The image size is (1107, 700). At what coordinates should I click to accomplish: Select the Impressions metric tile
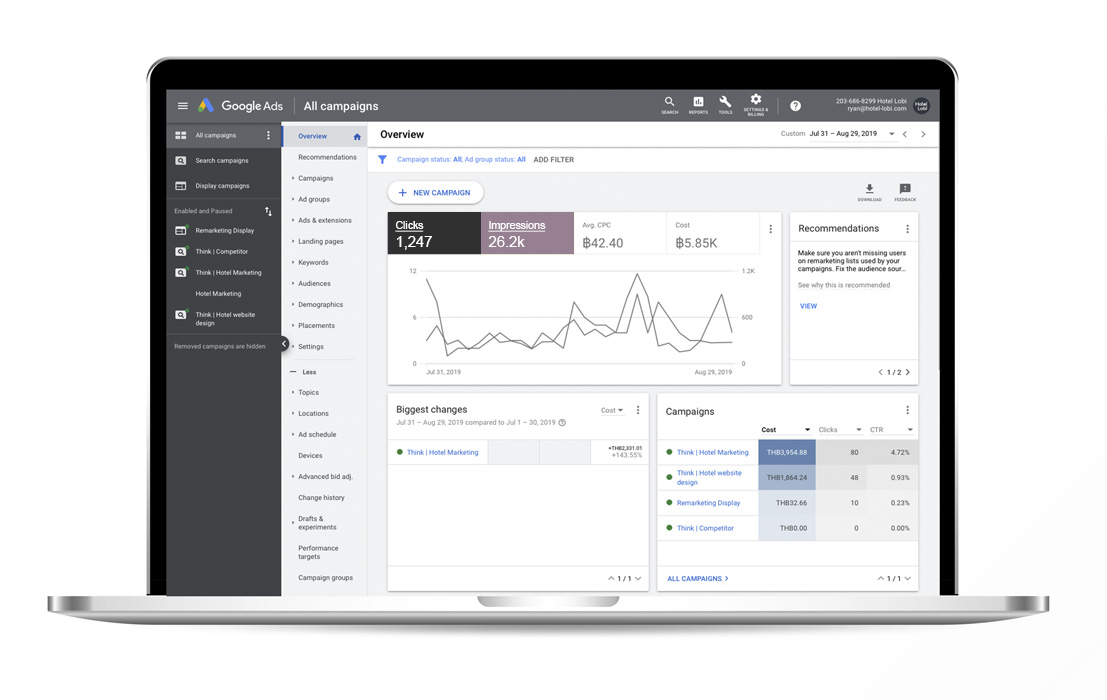point(527,233)
